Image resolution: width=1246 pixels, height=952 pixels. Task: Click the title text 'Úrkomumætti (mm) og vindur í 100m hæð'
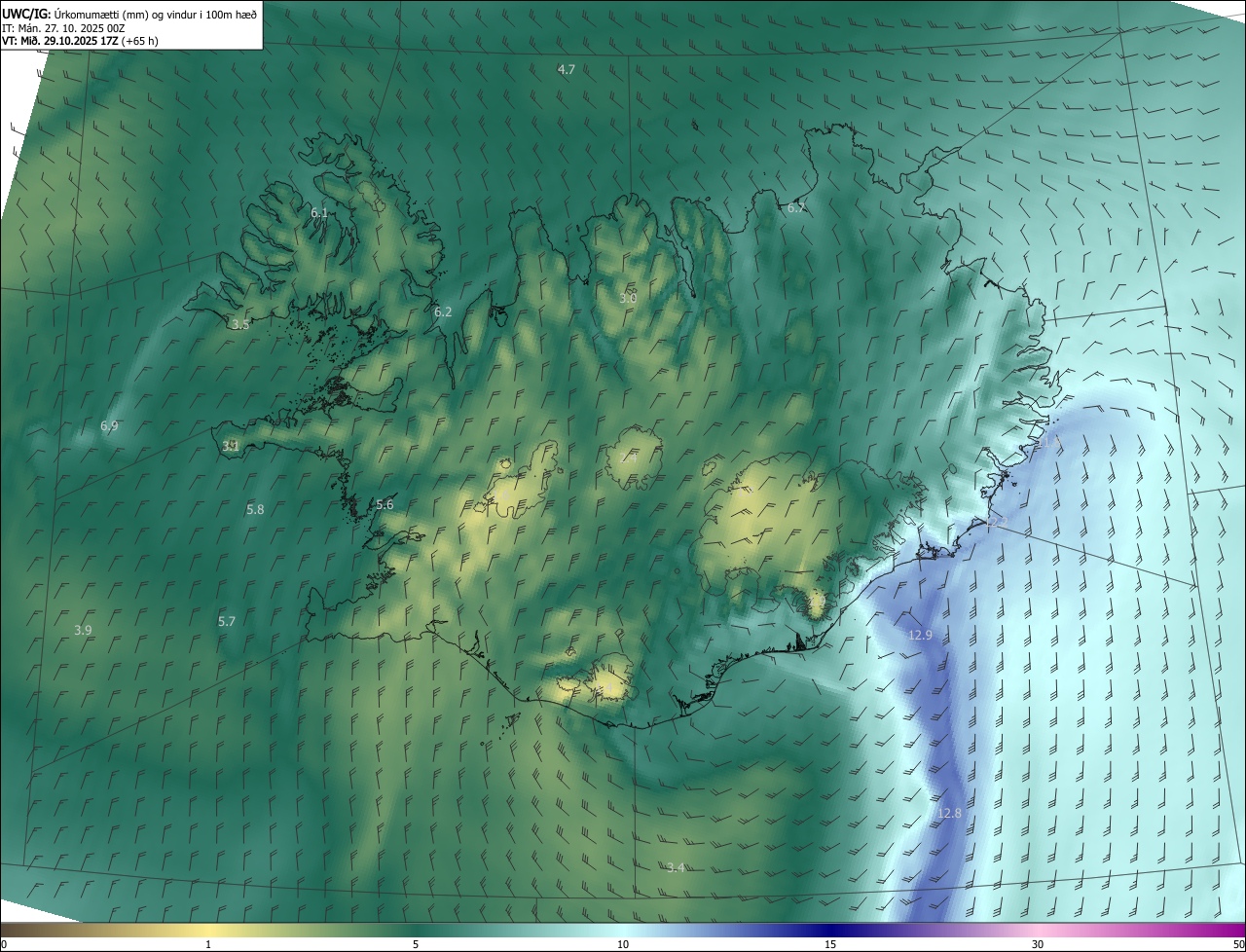pyautogui.click(x=156, y=15)
